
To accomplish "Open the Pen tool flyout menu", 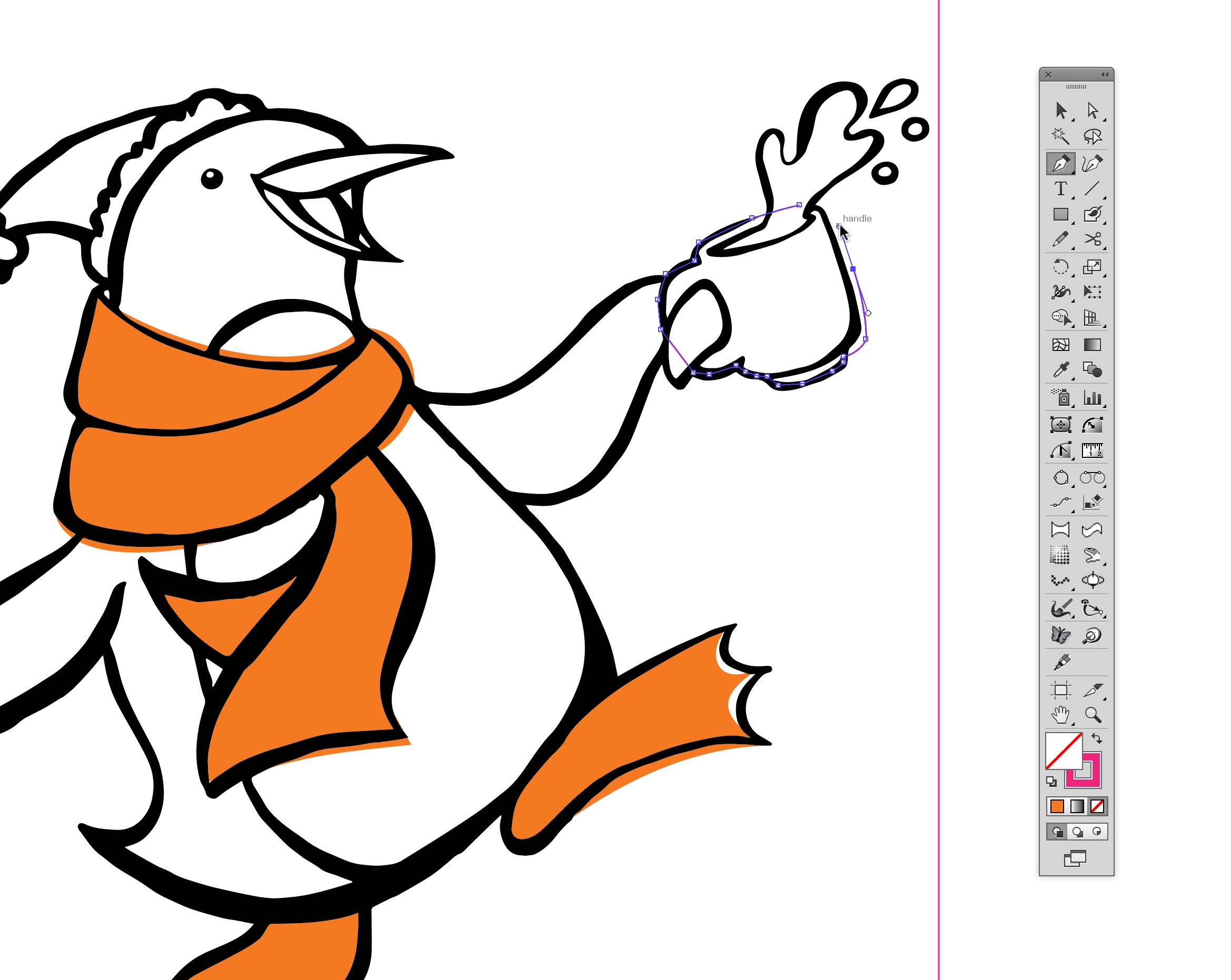I will (1073, 173).
